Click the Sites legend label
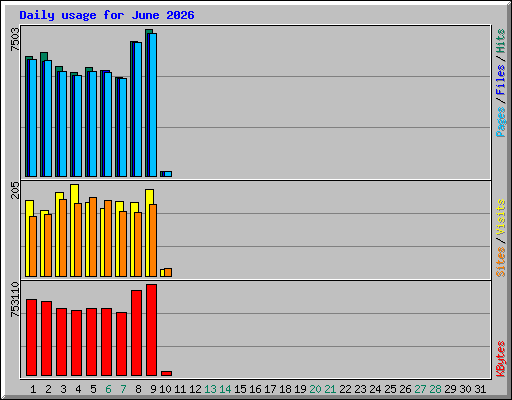This screenshot has width=512, height=400. pos(500,262)
